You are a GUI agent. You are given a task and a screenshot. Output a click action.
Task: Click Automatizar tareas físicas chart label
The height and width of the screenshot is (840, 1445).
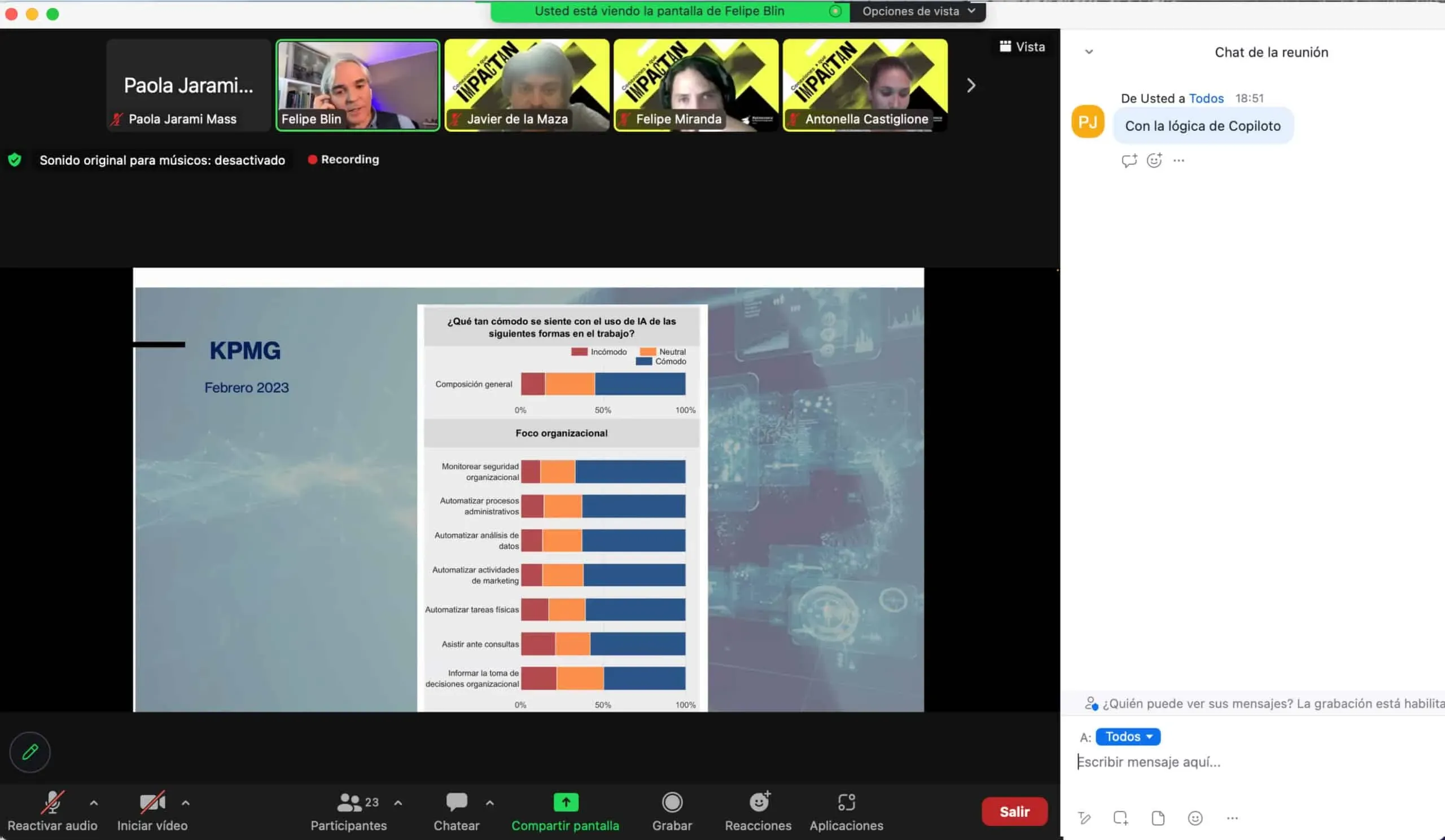[x=472, y=610]
